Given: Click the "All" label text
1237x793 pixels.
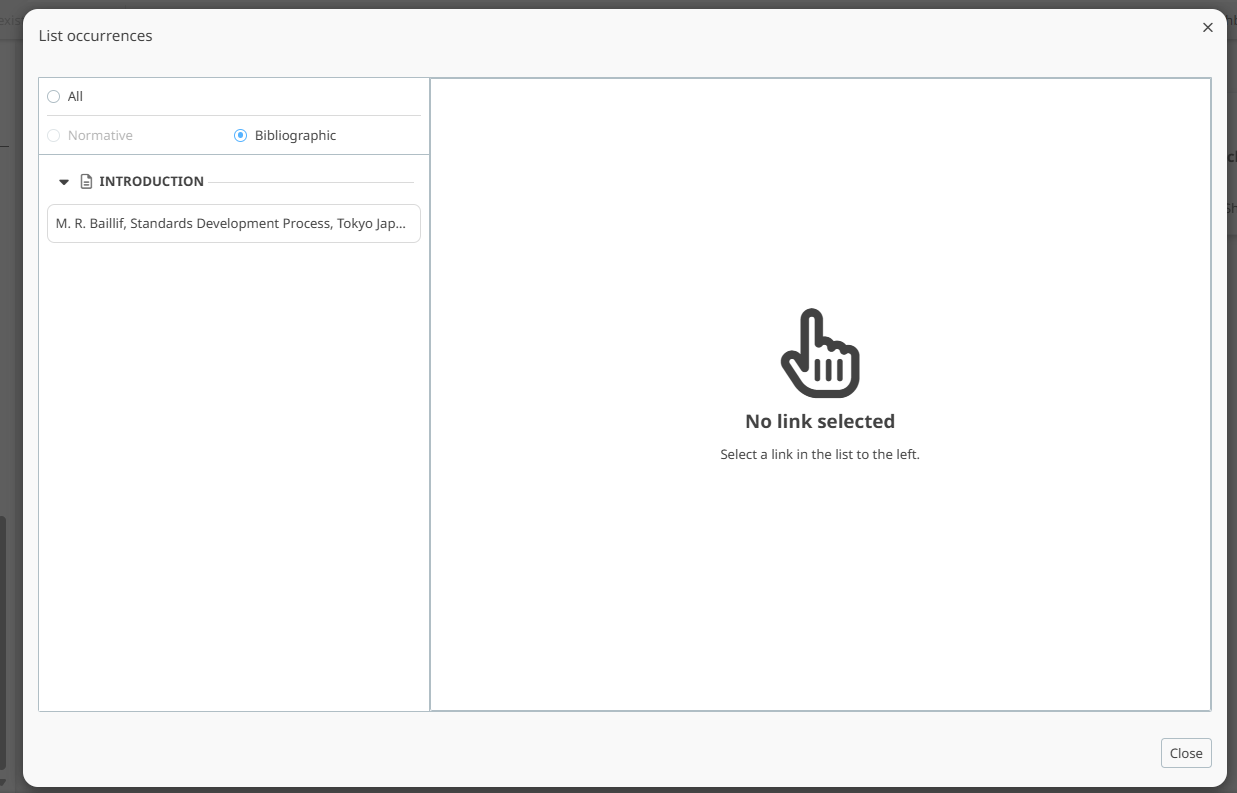Looking at the screenshot, I should (75, 97).
